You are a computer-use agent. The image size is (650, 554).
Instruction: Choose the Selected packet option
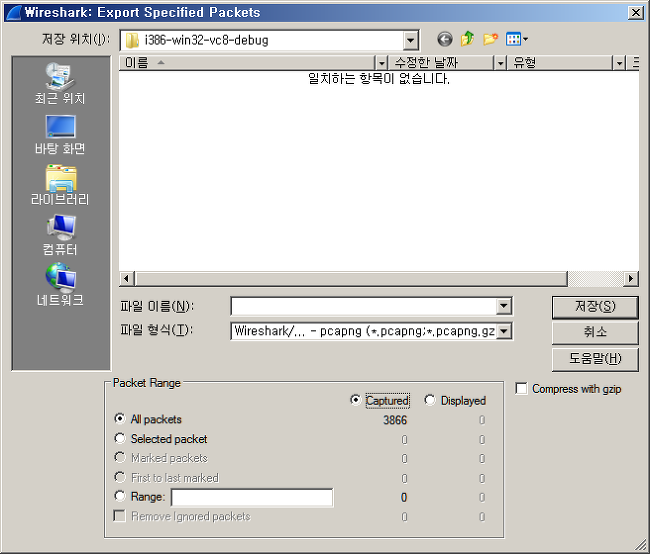coord(119,438)
